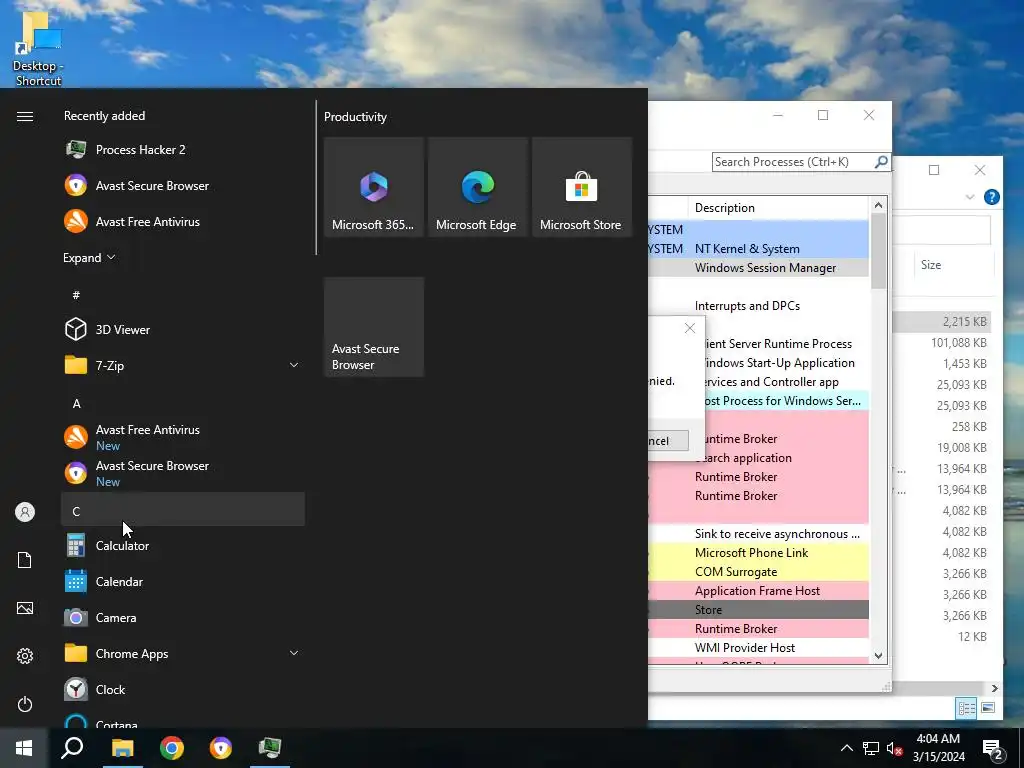The height and width of the screenshot is (768, 1024).
Task: Open Process Hacker 2 from Recently added
Action: coord(183,150)
